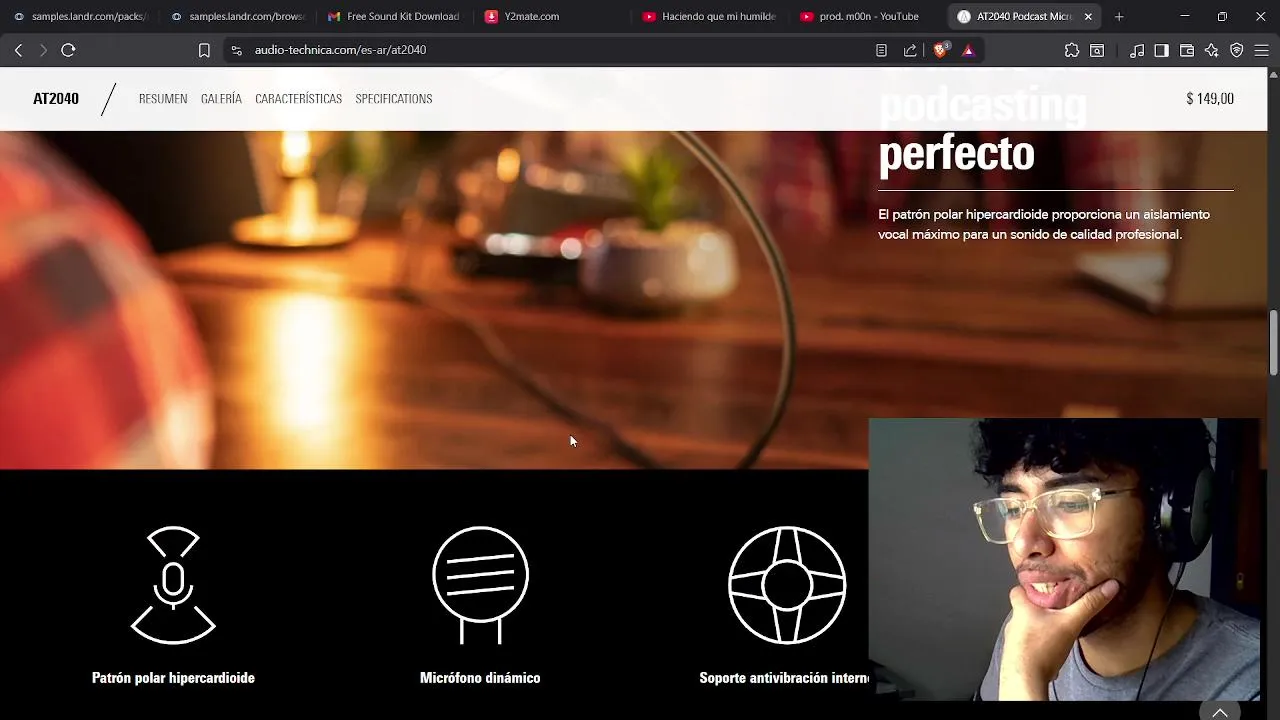Switch to the first samples.landr.com/packs tab

(80, 16)
